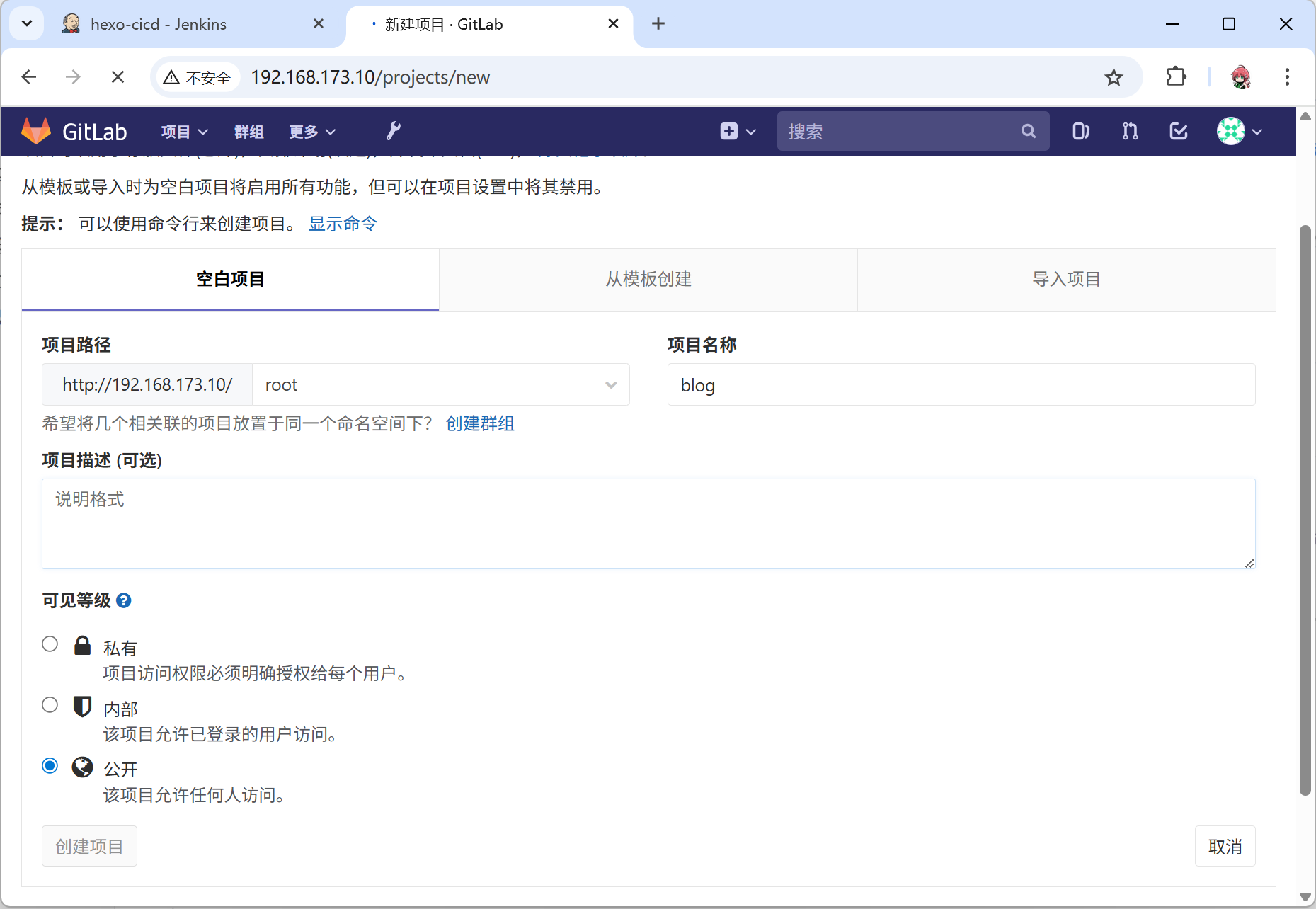
Task: Open merge requests icon in navbar
Action: click(x=1130, y=131)
